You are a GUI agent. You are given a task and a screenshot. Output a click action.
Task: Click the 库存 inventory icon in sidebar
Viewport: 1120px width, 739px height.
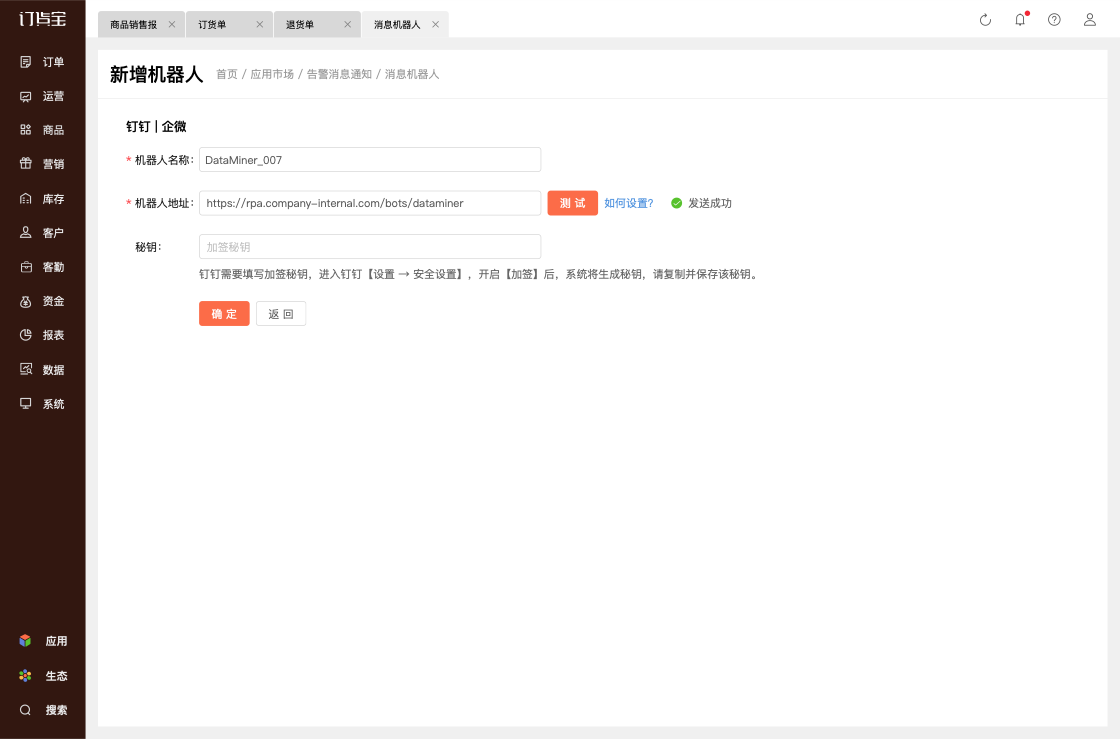pos(26,199)
